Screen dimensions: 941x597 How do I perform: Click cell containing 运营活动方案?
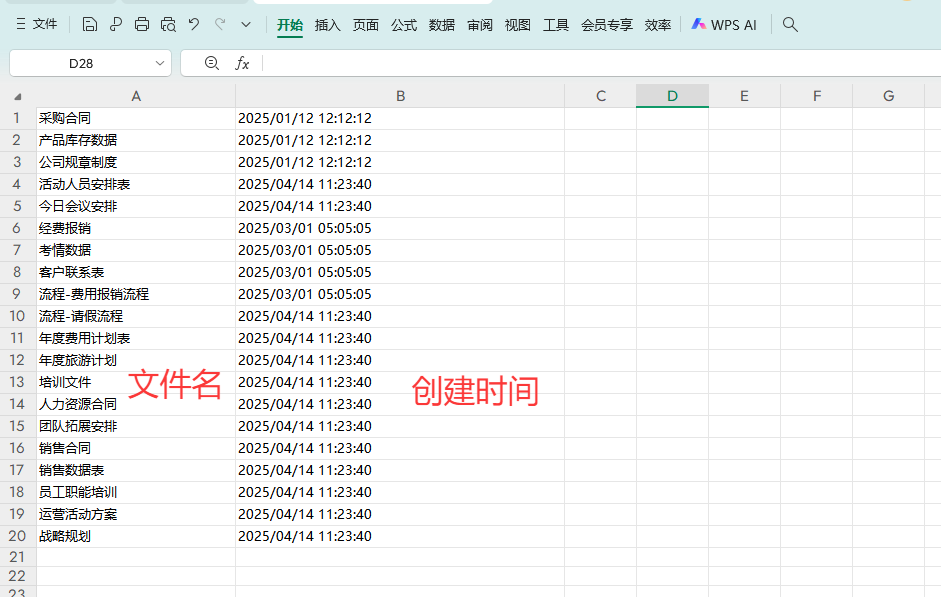136,514
